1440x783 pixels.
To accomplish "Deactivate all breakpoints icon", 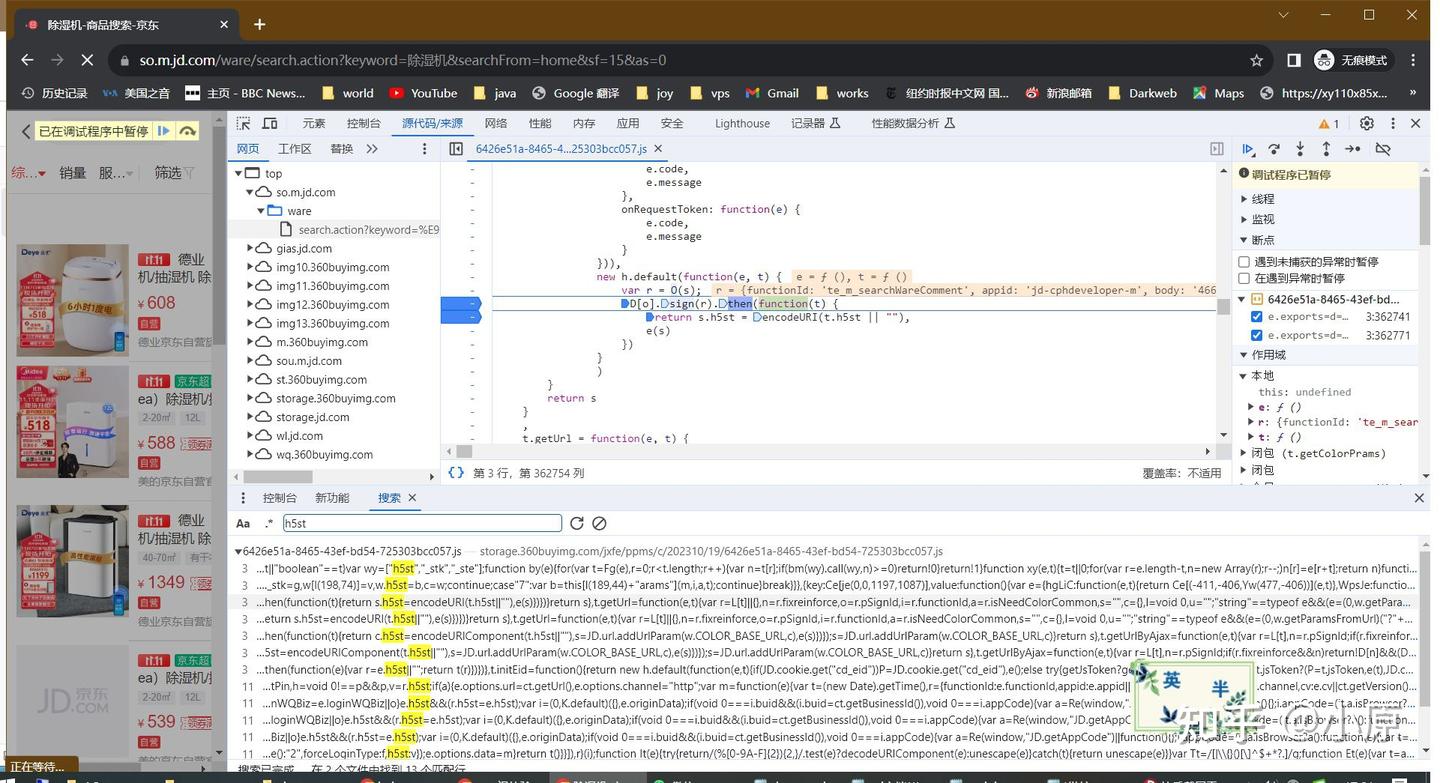I will (1383, 148).
